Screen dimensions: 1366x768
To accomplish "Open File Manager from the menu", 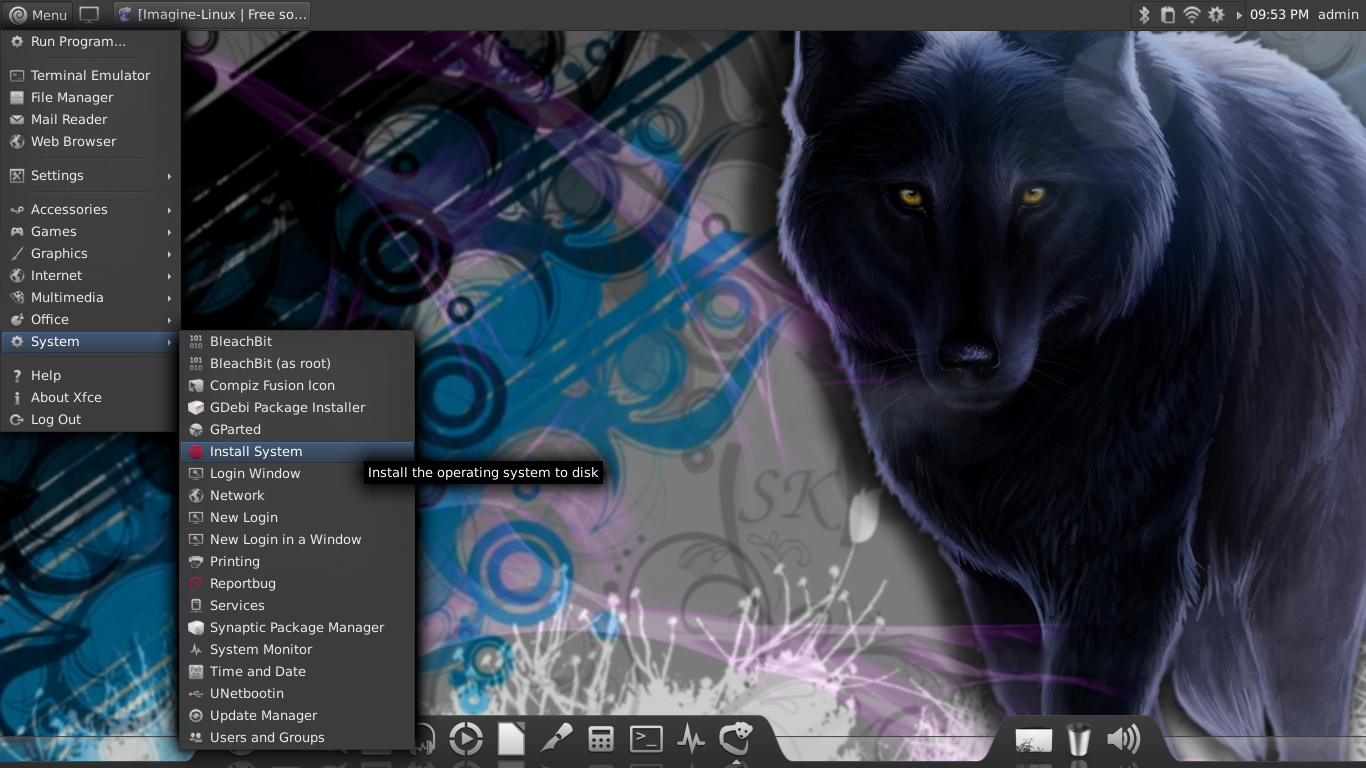I will coord(90,97).
